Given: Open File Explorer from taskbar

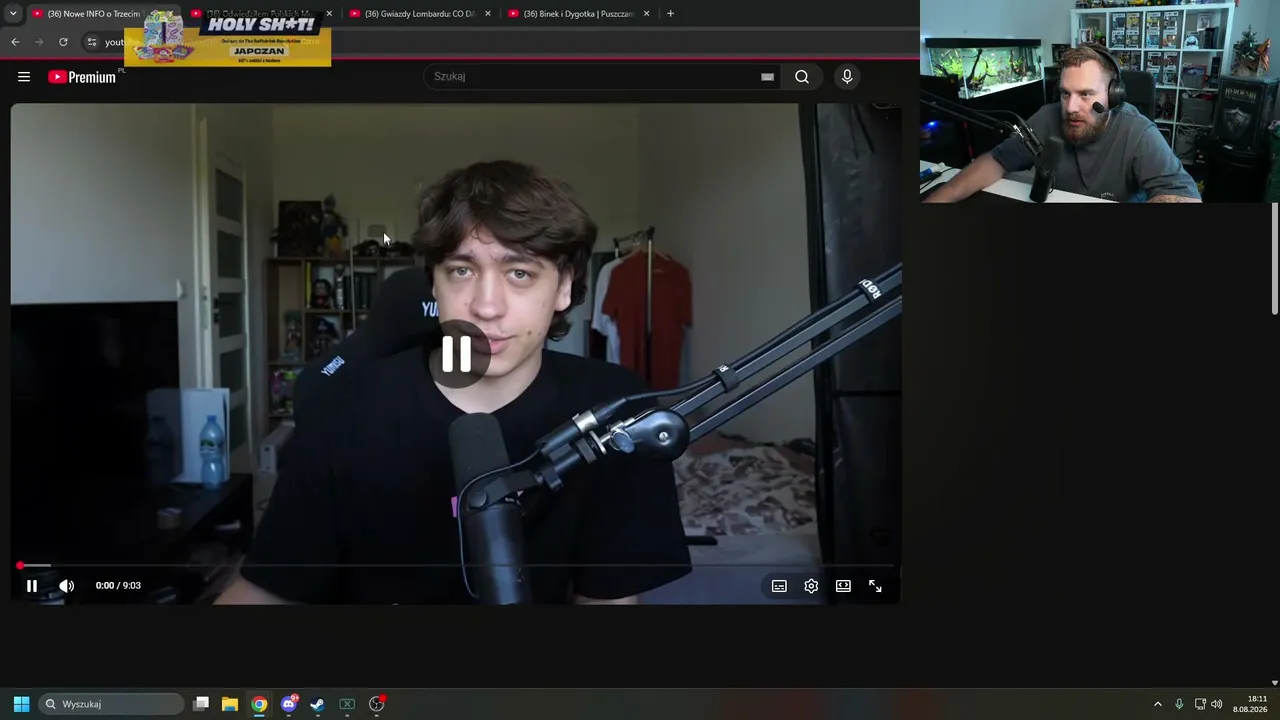Looking at the screenshot, I should (230, 704).
